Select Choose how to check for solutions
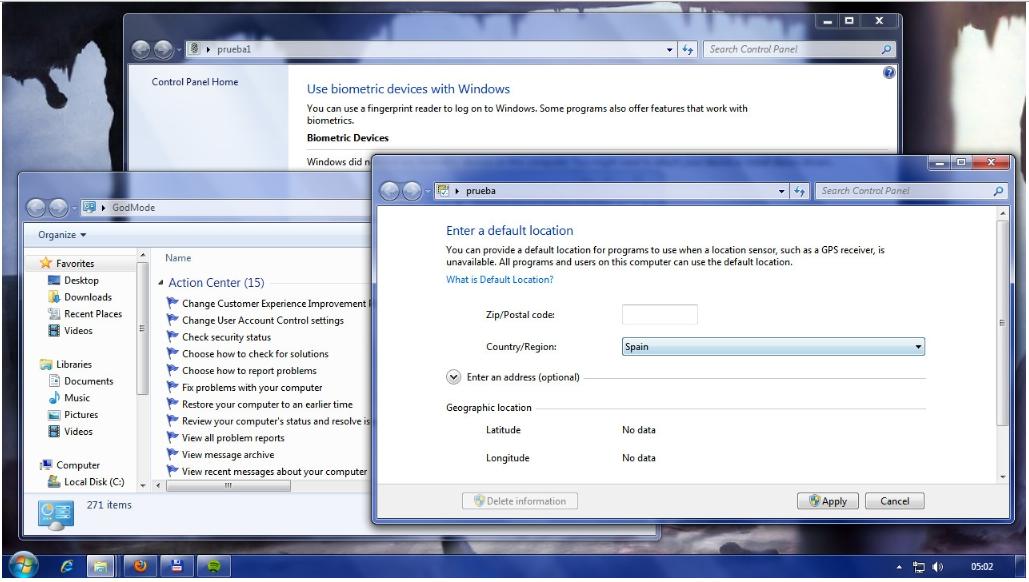The width and height of the screenshot is (1029, 582). tap(255, 354)
